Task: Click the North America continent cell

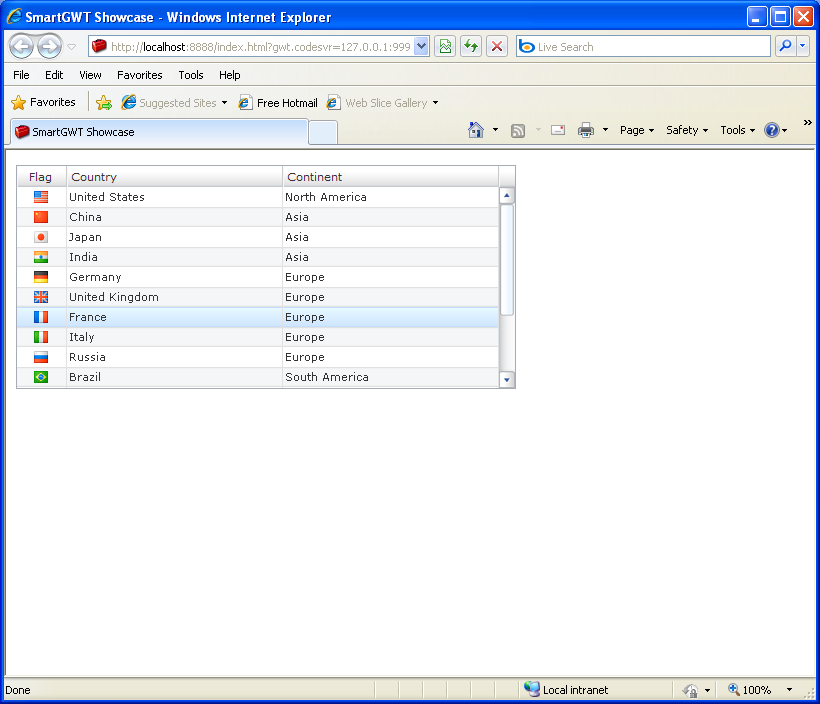Action: [390, 197]
